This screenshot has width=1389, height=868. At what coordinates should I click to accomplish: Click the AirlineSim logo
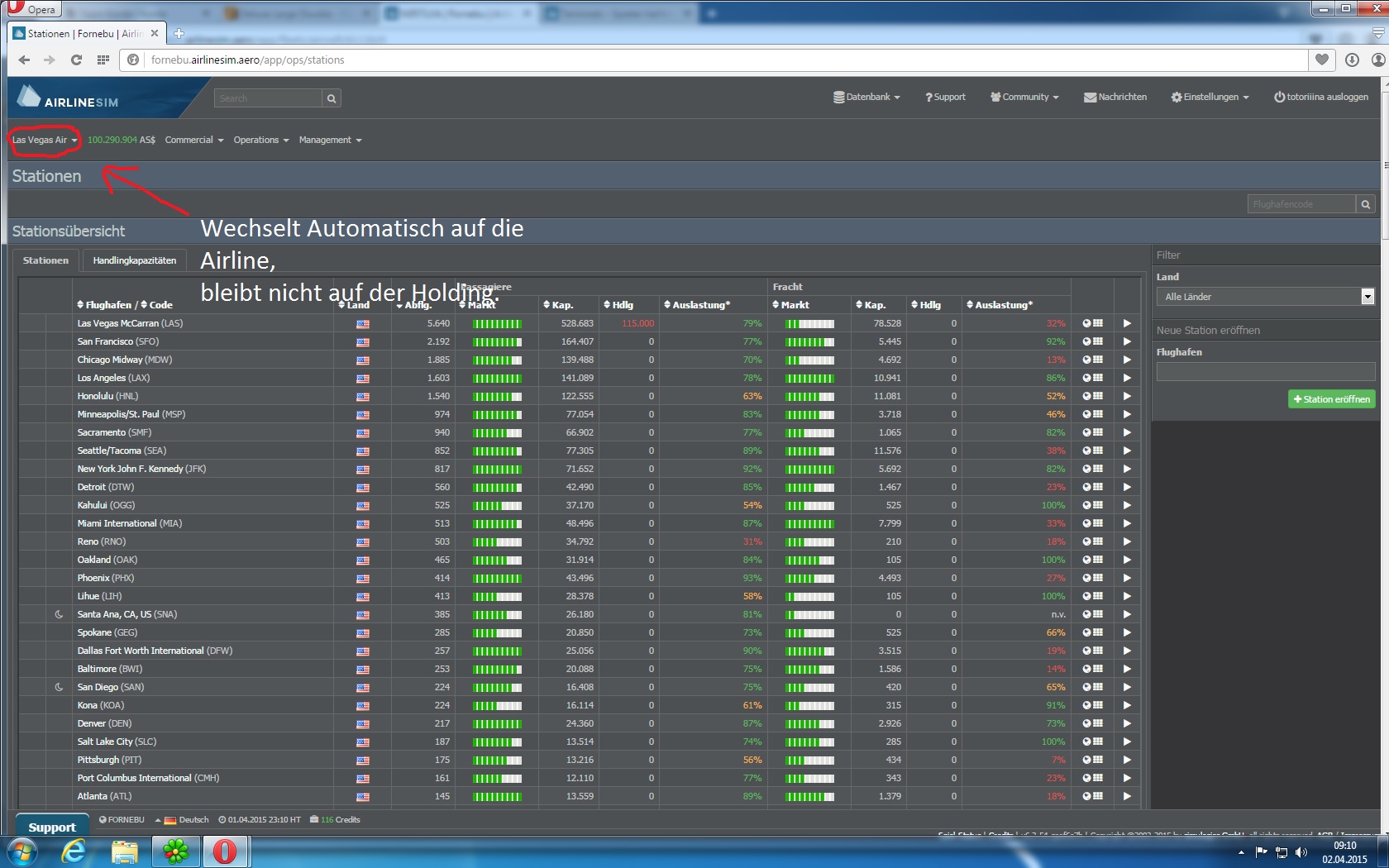coord(68,98)
